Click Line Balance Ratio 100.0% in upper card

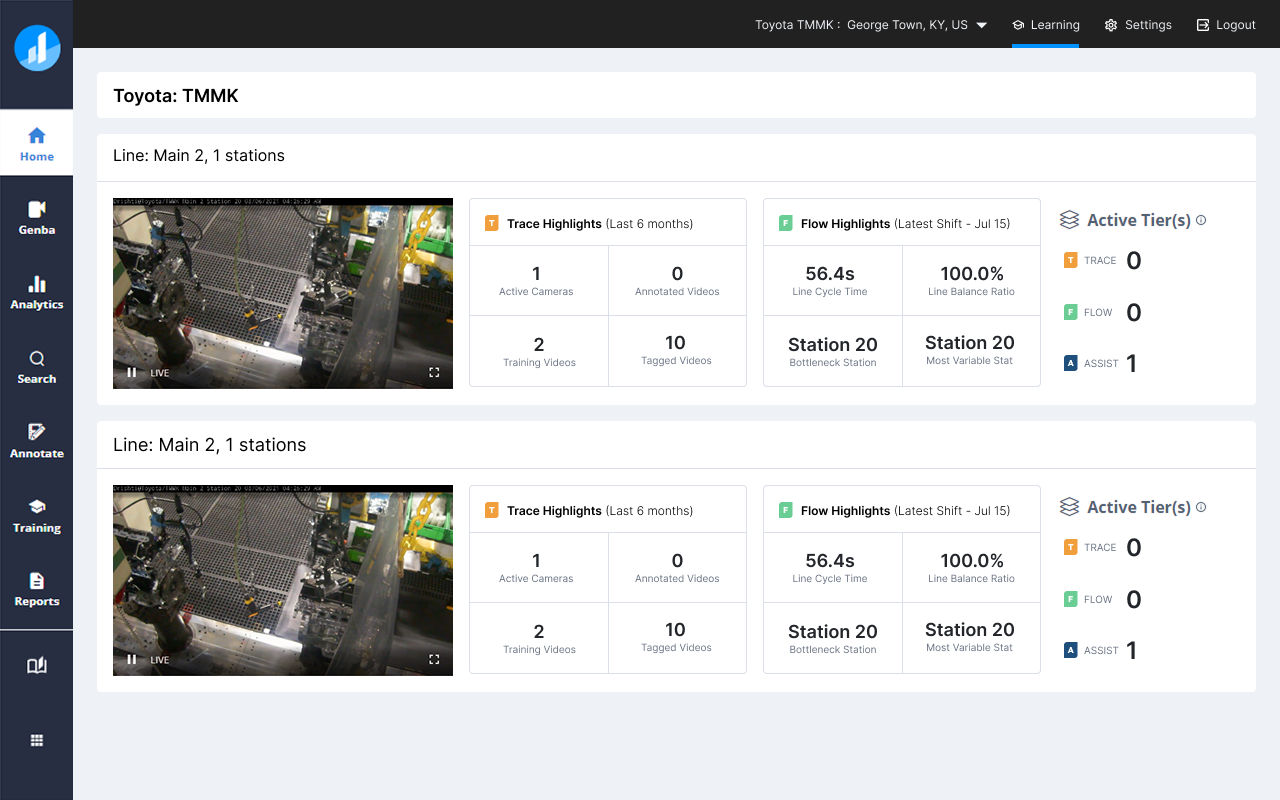[x=972, y=273]
